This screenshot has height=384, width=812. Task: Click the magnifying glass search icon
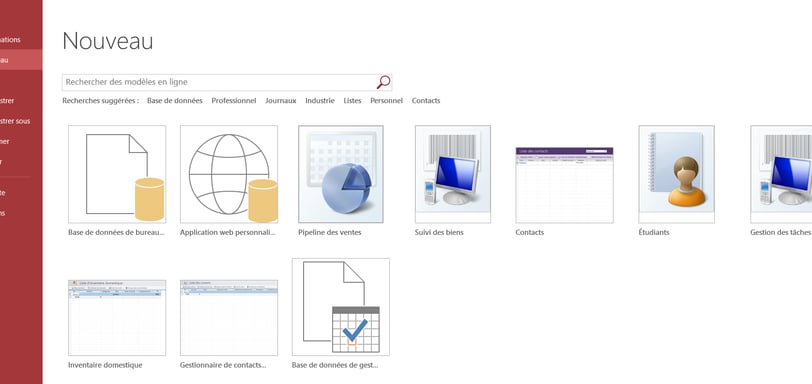[383, 82]
